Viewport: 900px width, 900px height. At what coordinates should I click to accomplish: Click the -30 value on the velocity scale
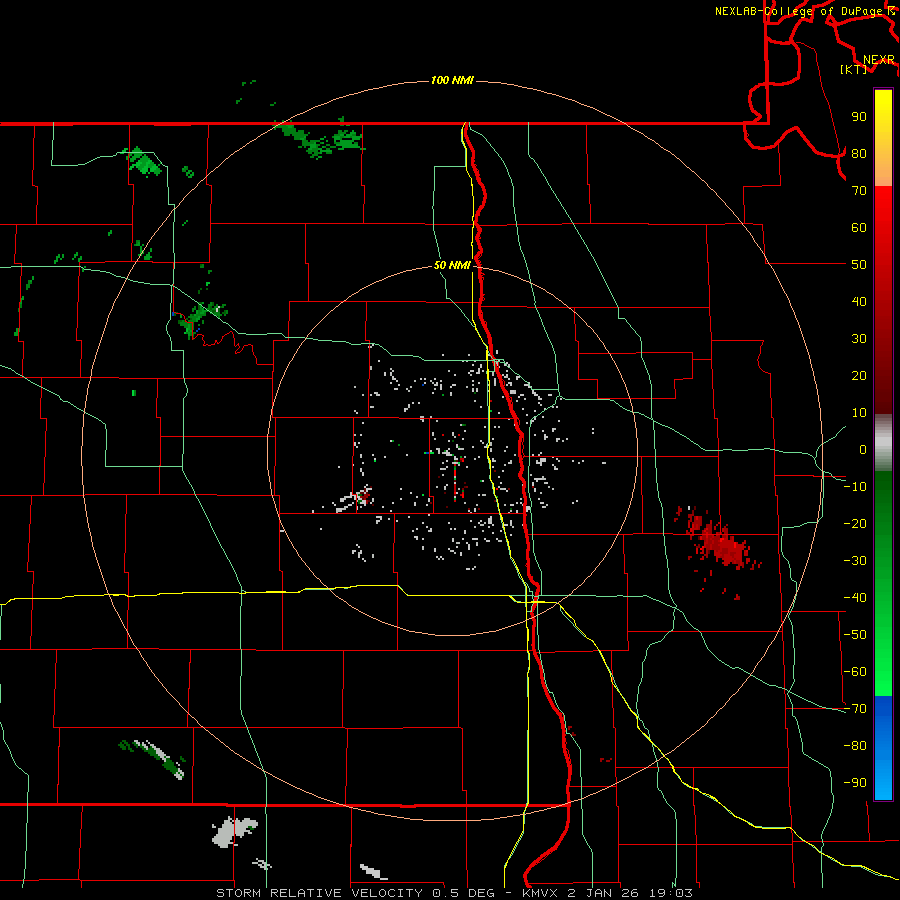click(x=855, y=561)
